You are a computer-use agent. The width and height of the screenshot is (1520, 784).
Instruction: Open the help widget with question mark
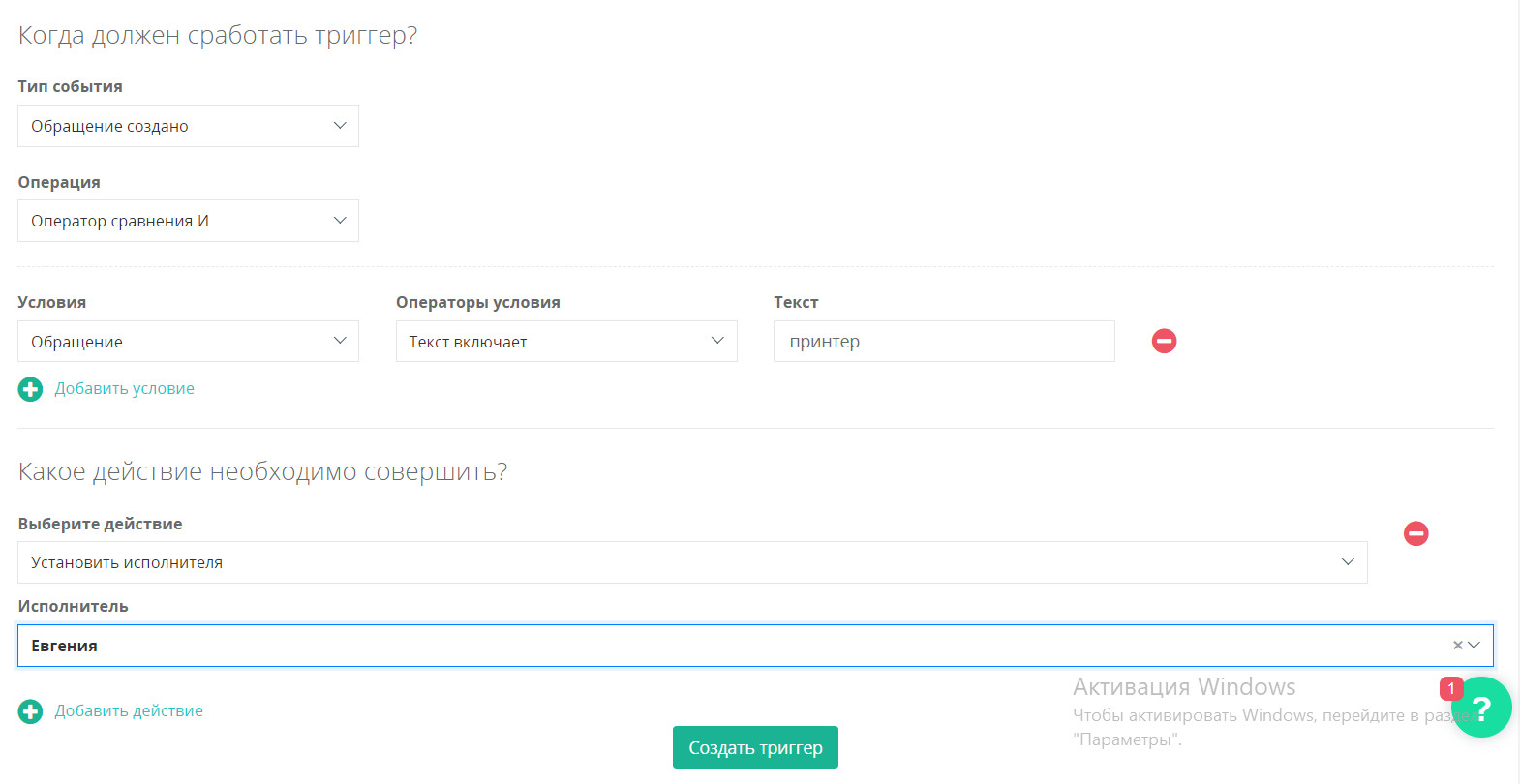pyautogui.click(x=1482, y=709)
